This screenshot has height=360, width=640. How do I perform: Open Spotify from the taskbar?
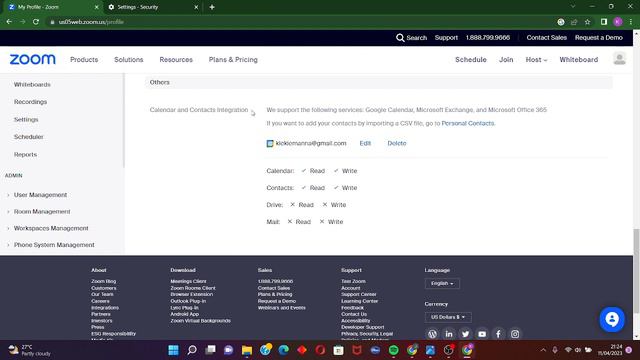click(393, 350)
